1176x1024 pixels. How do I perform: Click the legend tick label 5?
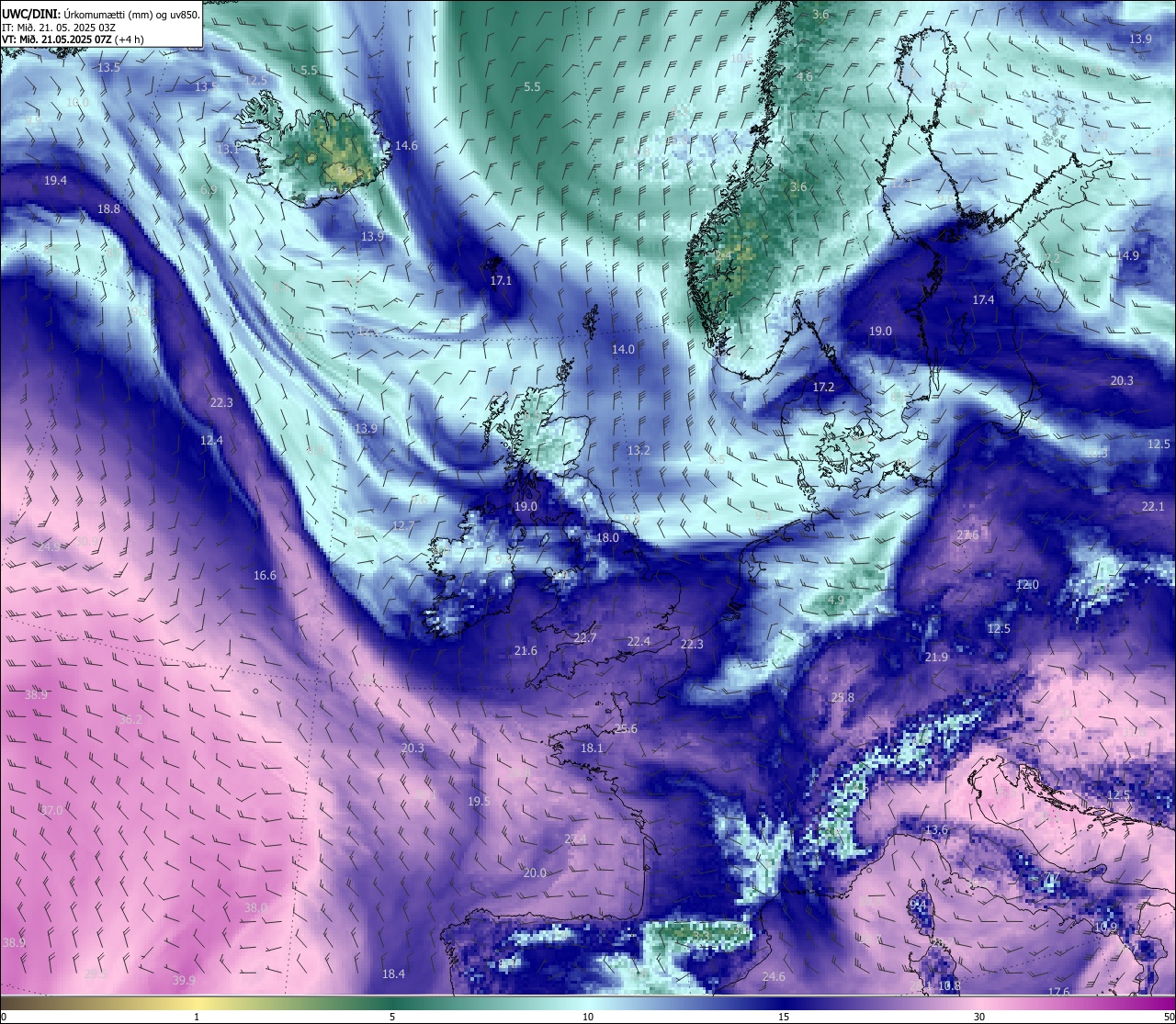click(392, 1017)
